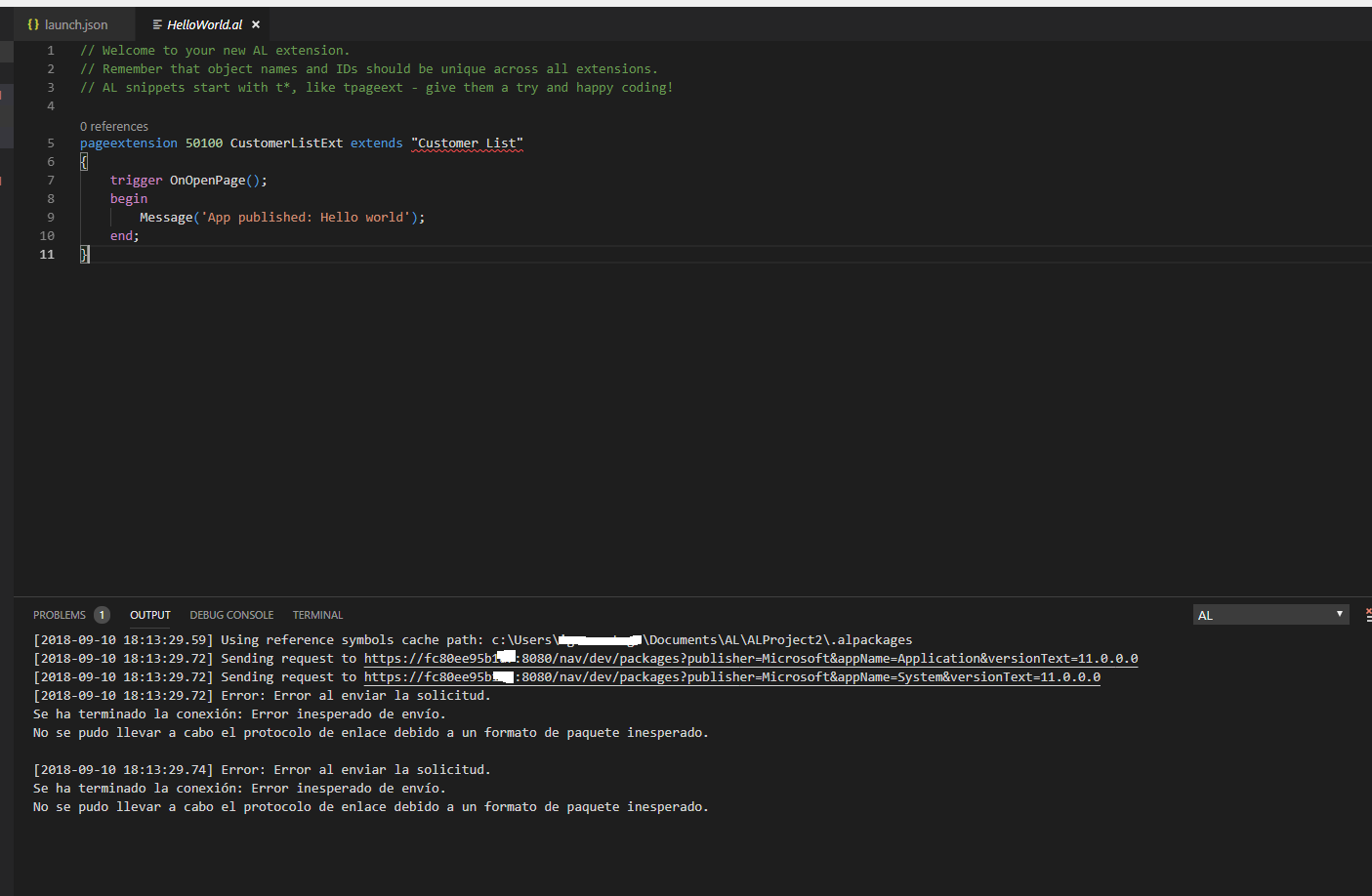Click the 0 references CodeLens link
This screenshot has width=1372, height=896.
114,126
